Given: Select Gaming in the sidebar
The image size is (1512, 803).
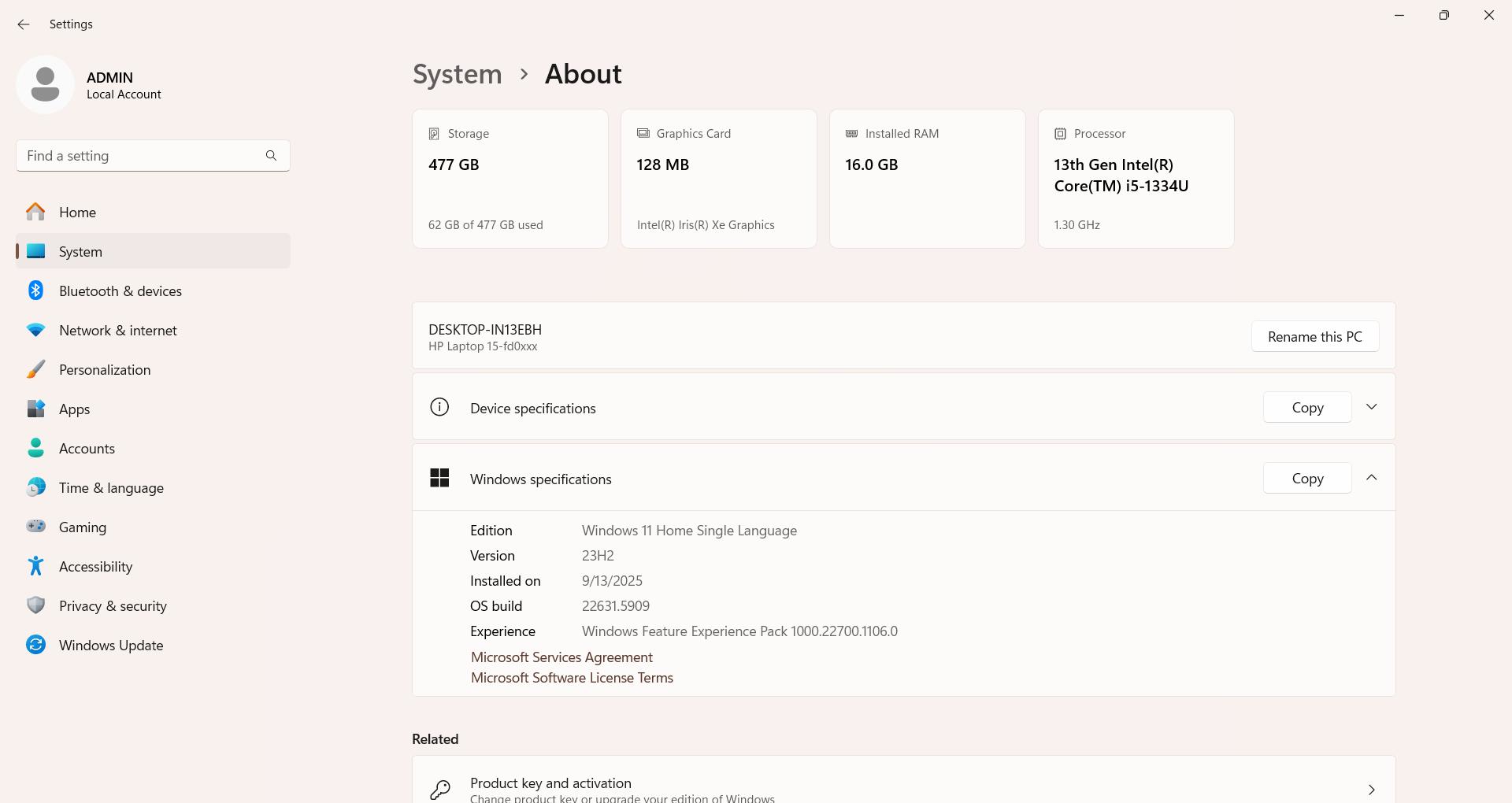Looking at the screenshot, I should [x=82, y=527].
